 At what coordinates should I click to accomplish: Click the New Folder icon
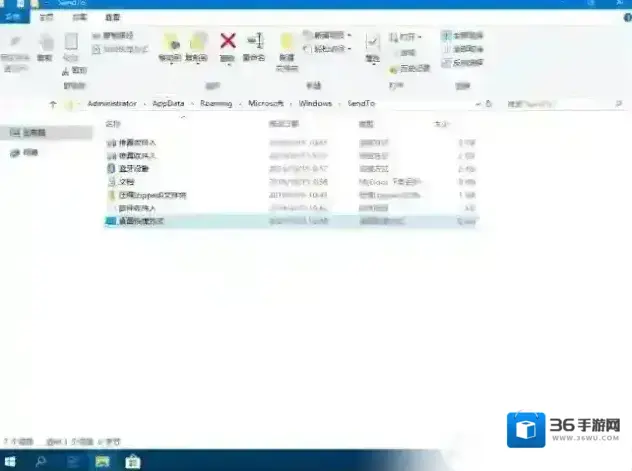coord(287,44)
